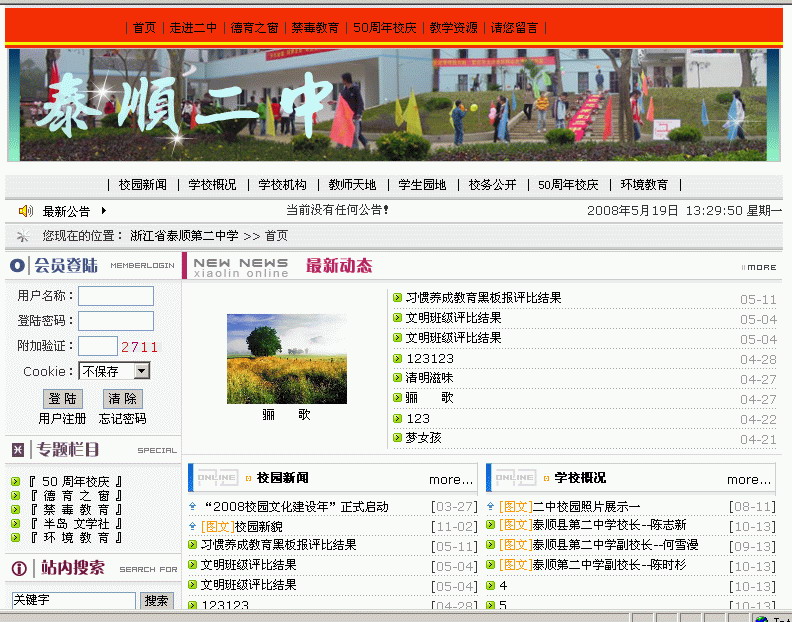
Task: Open 『禁毒教育』 special topic
Action: pos(76,509)
